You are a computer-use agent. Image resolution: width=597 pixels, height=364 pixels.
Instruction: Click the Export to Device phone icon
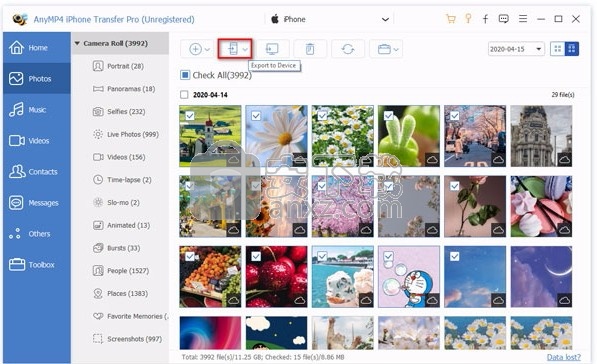(233, 49)
